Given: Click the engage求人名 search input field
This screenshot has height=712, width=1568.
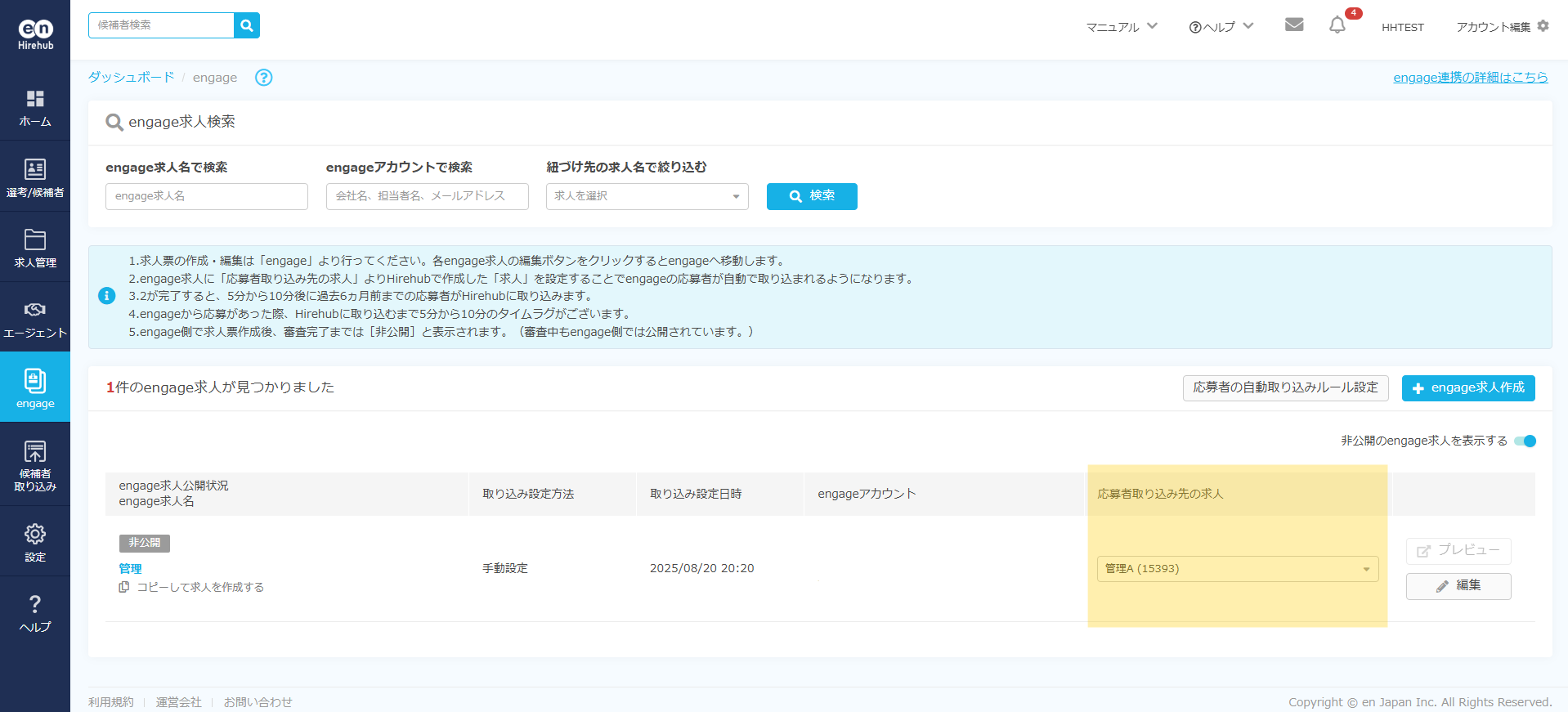Looking at the screenshot, I should tap(207, 196).
